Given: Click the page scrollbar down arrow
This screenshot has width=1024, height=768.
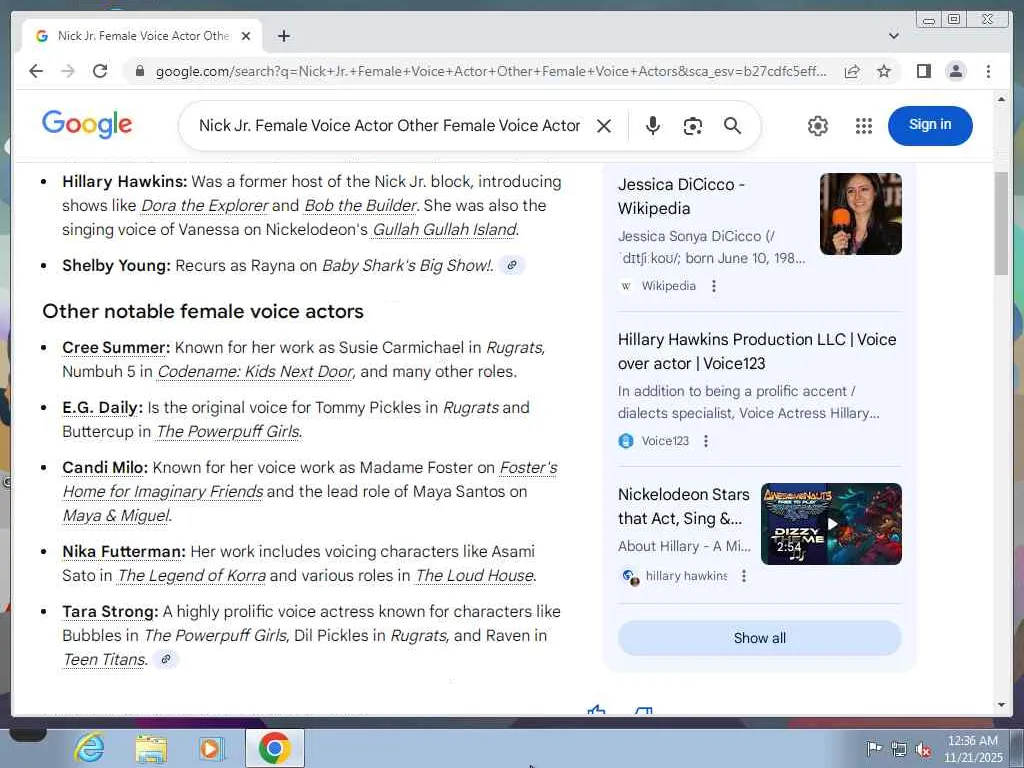Looking at the screenshot, I should [x=1001, y=705].
